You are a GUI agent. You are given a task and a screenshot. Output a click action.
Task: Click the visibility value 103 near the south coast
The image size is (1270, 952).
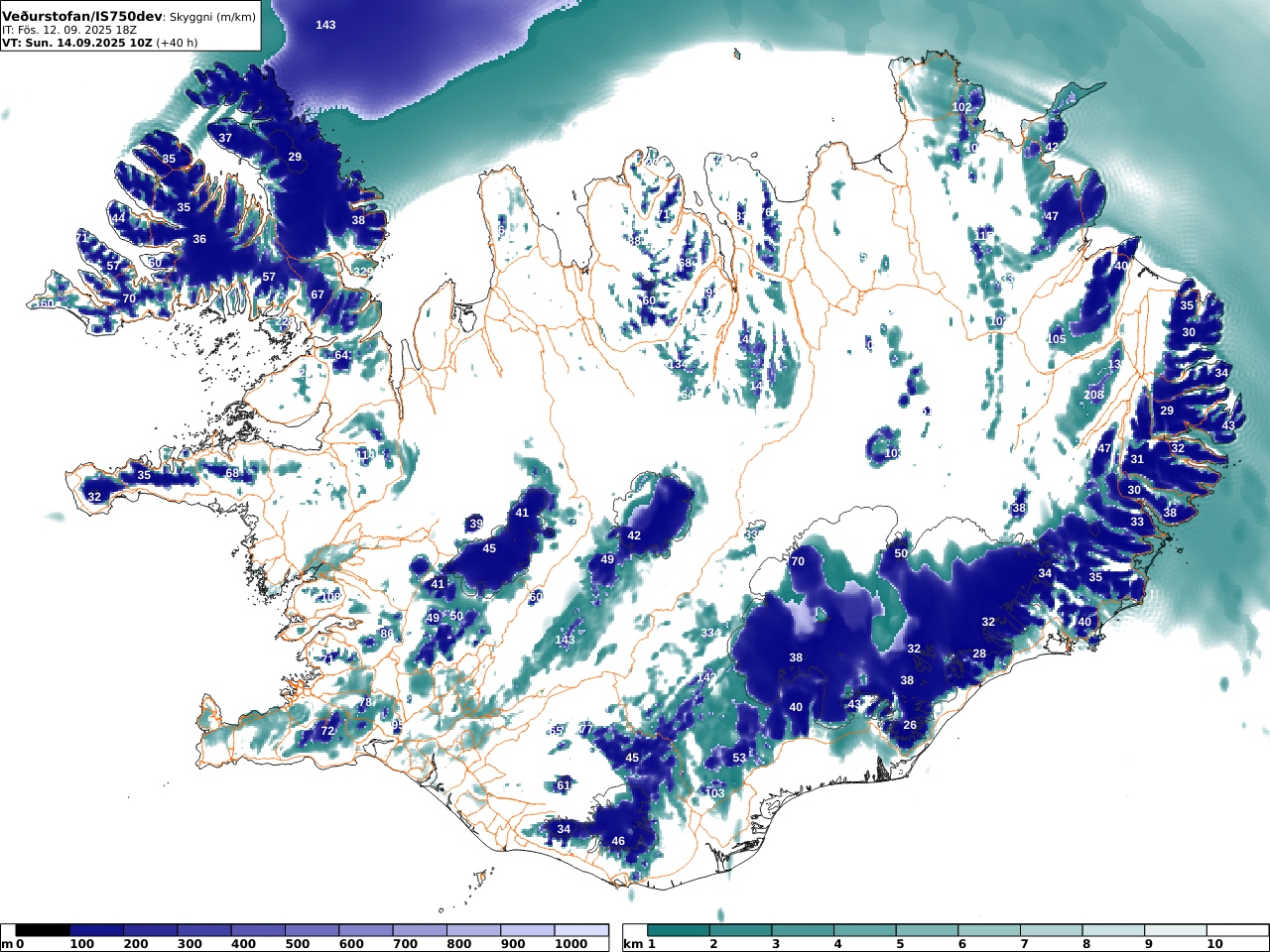(x=714, y=793)
